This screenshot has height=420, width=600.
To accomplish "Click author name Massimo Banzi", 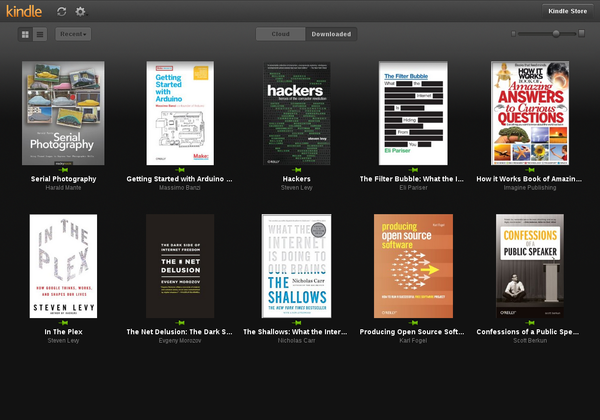I will (180, 187).
